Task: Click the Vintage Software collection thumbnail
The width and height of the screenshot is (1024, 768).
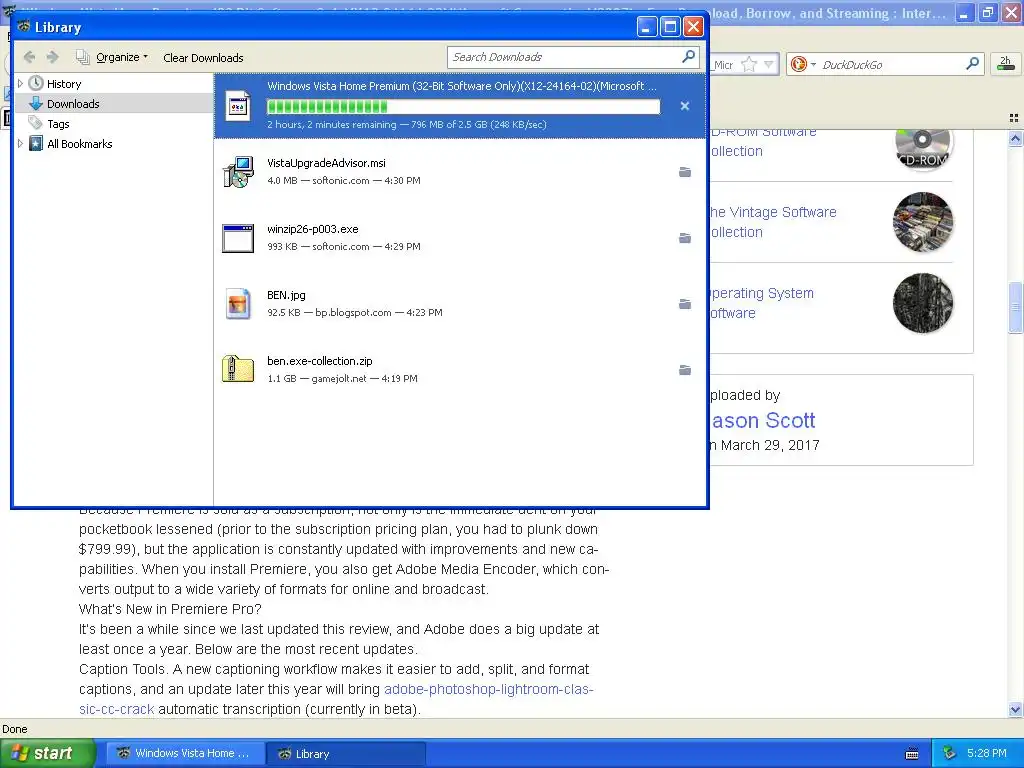Action: (x=923, y=222)
